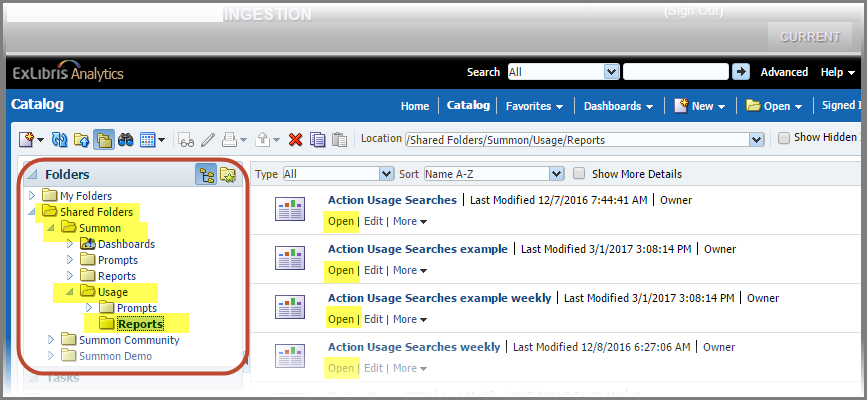The width and height of the screenshot is (867, 400).
Task: Click the New object icon in catalog toolbar
Action: pos(27,139)
